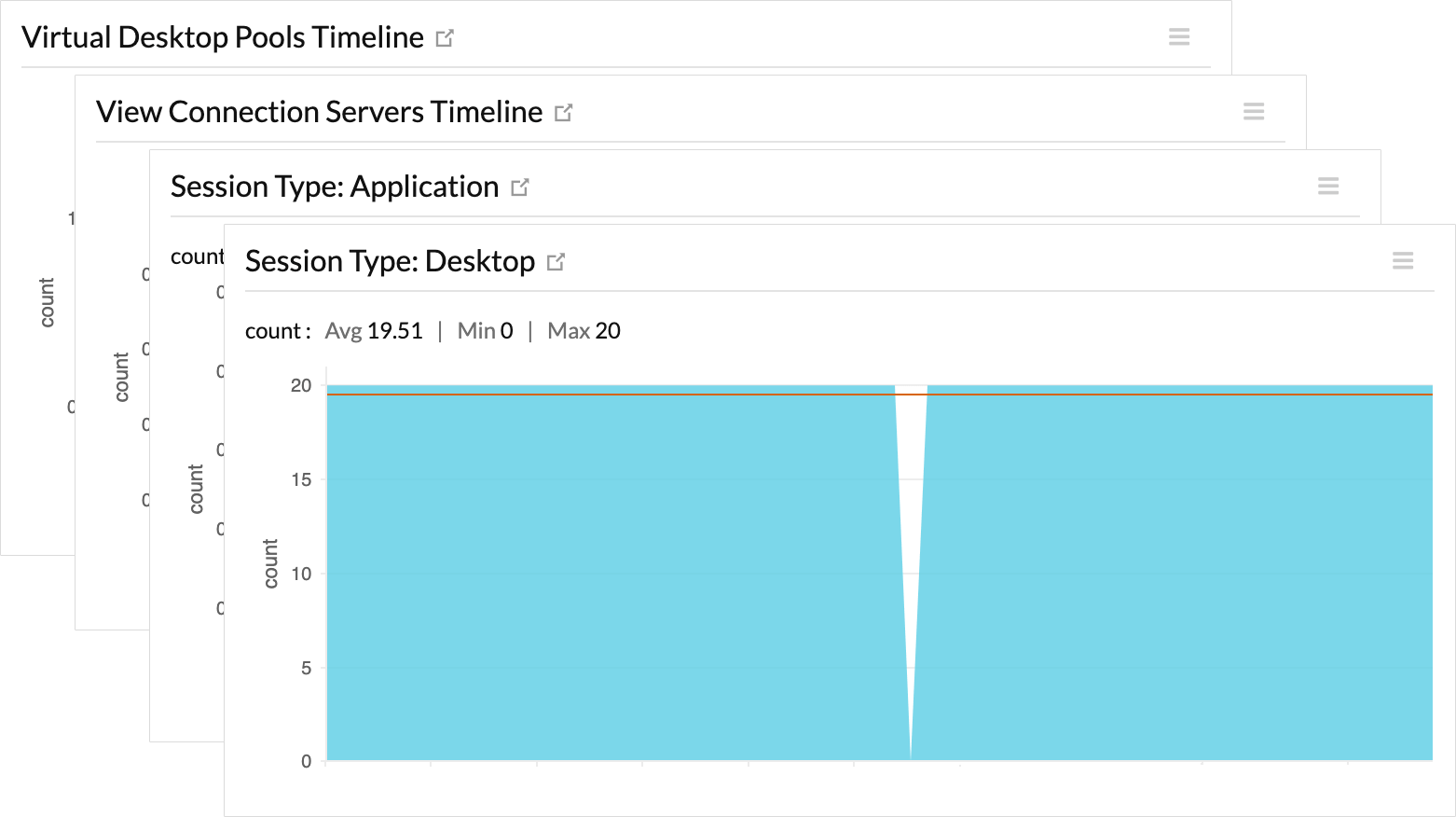Click the orange average line on the chart
Viewport: 1456px width, 817px height.
pos(652,395)
